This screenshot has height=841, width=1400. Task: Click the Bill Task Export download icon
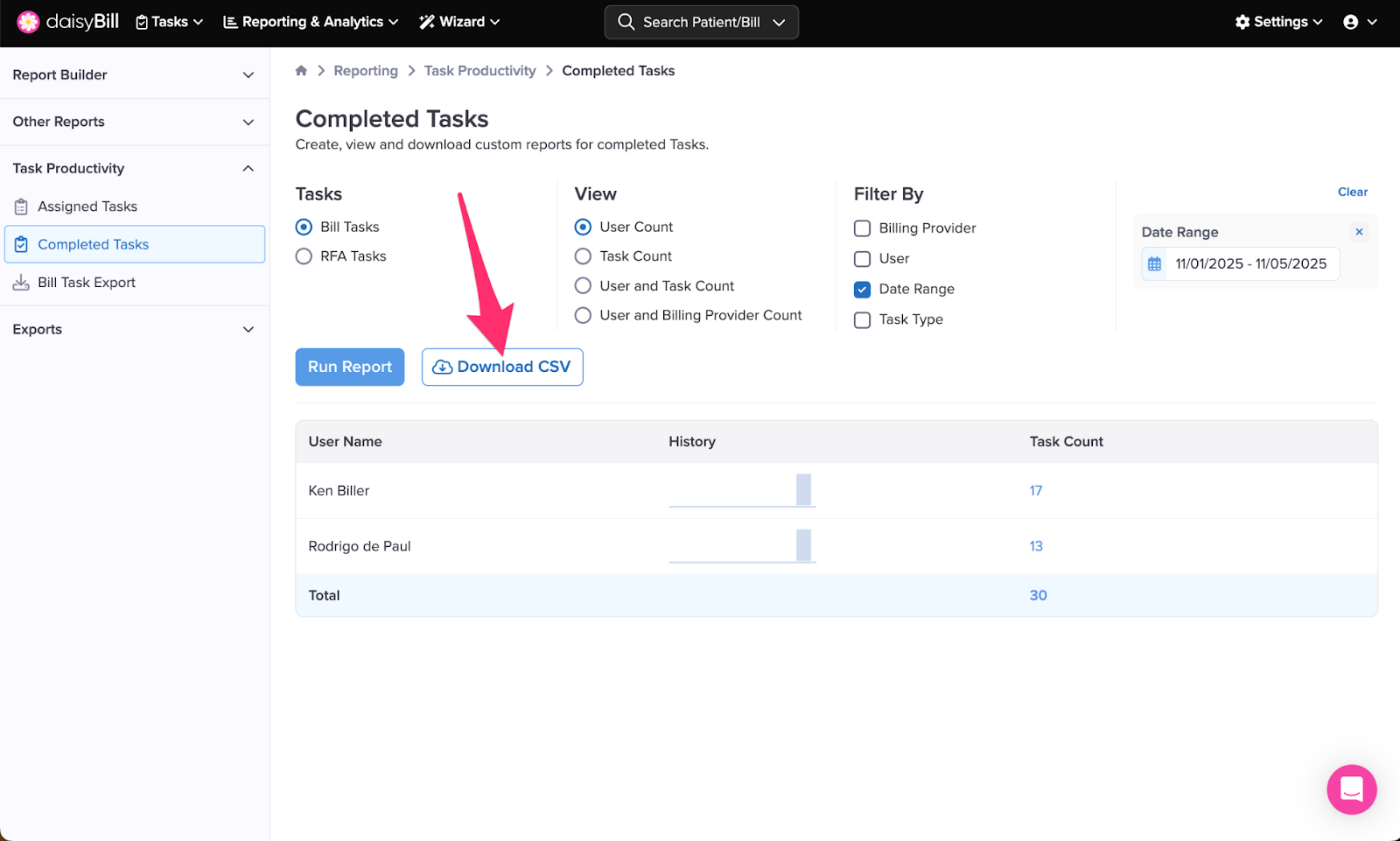tap(21, 283)
